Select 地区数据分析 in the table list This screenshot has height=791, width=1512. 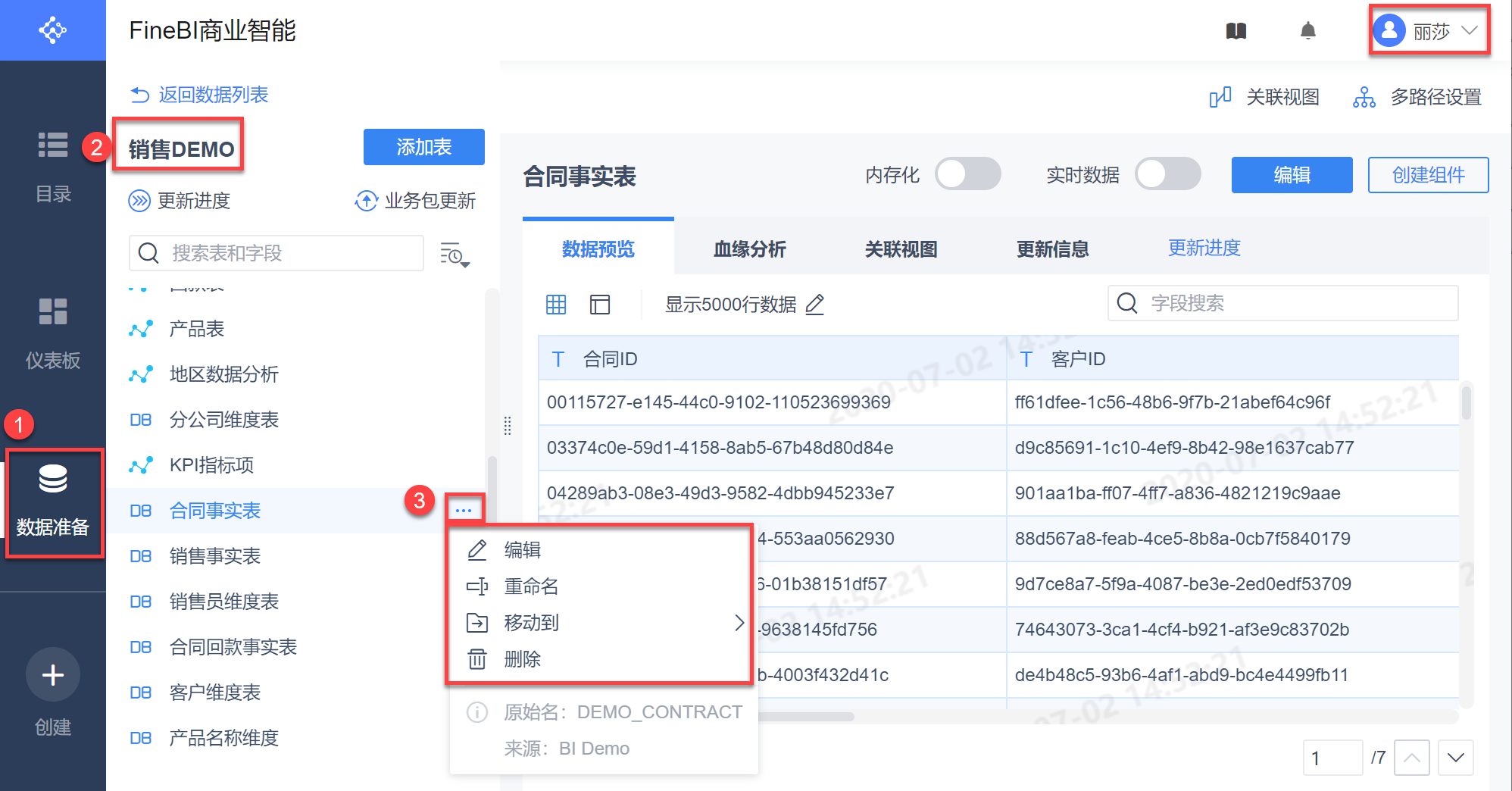(x=295, y=374)
